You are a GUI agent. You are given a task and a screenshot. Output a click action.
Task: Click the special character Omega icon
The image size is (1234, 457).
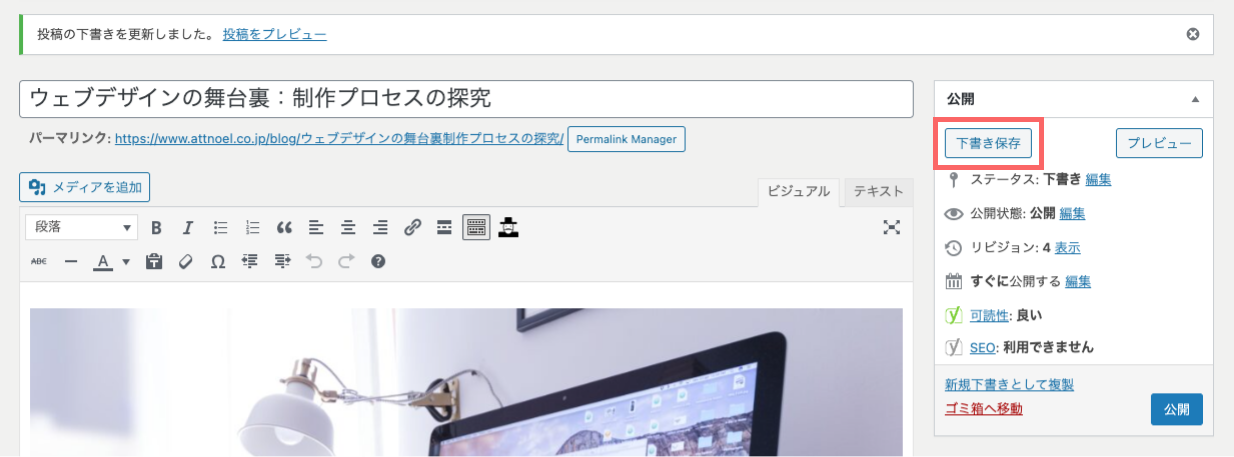[218, 262]
